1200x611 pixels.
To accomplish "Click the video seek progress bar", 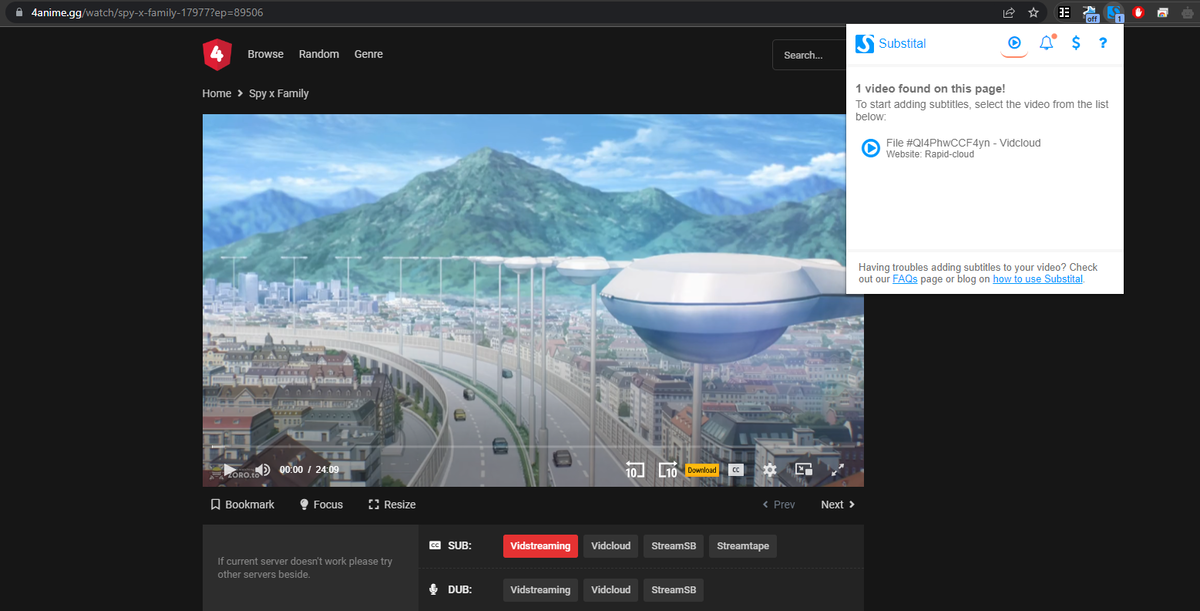I will pos(533,446).
